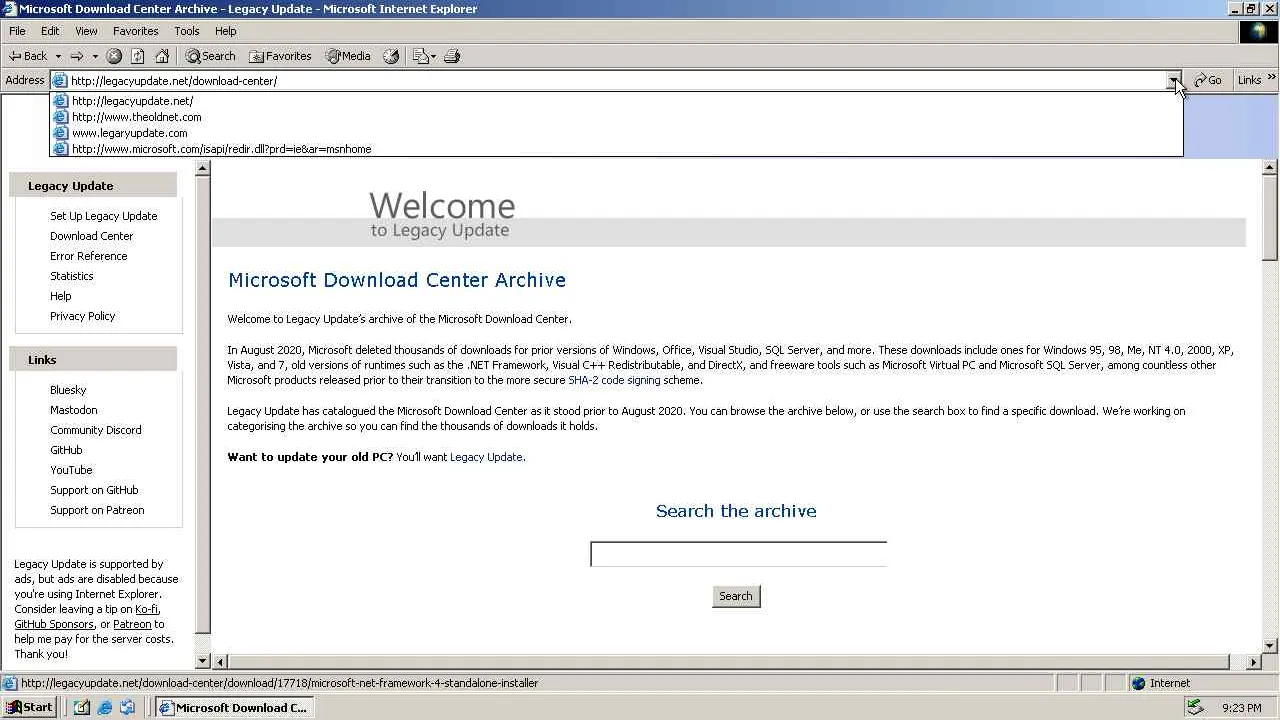Click the main page vertical scrollbar down arrow
1280x720 pixels.
pyautogui.click(x=1271, y=646)
